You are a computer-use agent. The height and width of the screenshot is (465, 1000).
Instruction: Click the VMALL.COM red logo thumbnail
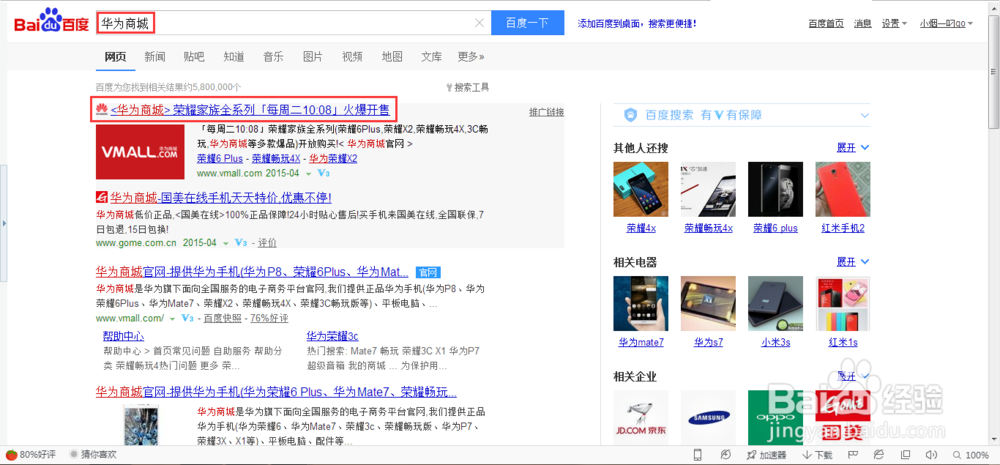coord(140,152)
